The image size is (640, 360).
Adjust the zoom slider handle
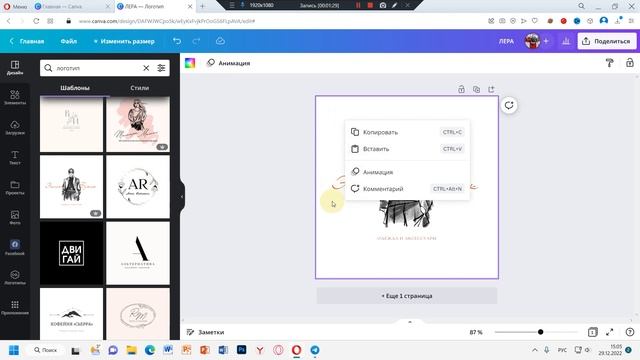[x=540, y=332]
